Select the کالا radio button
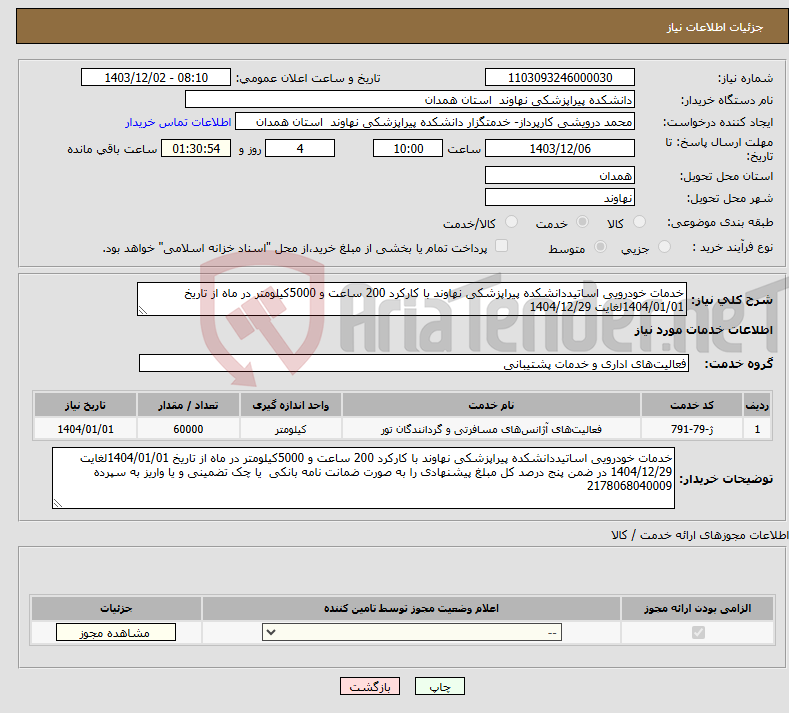The width and height of the screenshot is (789, 713). [639, 222]
